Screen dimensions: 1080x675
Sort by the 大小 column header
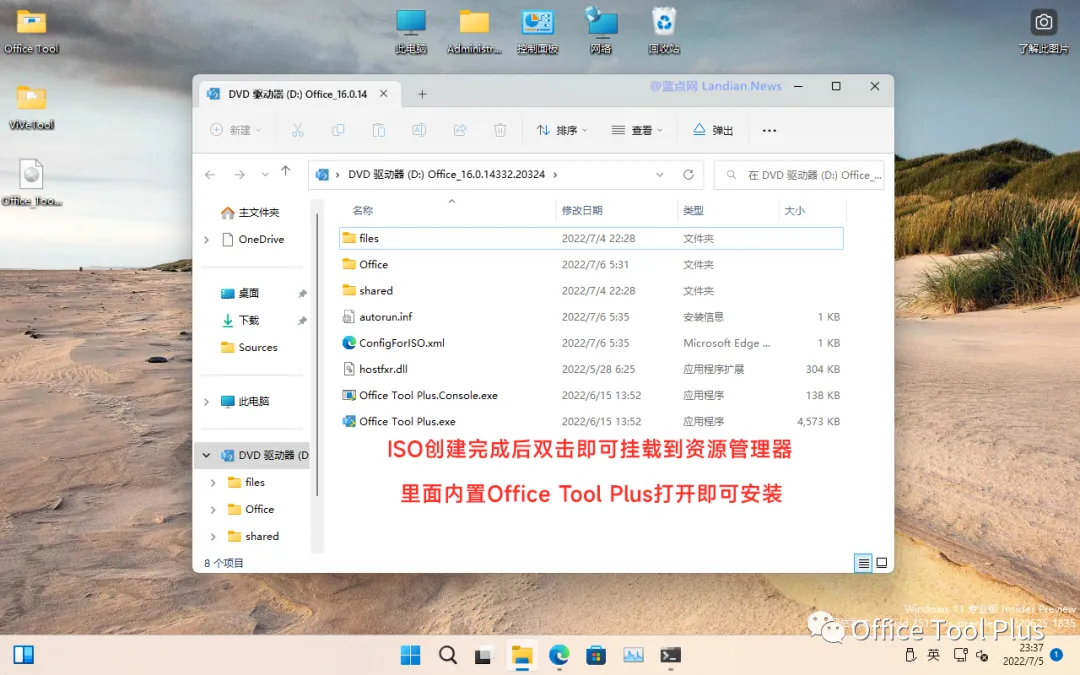(x=794, y=211)
